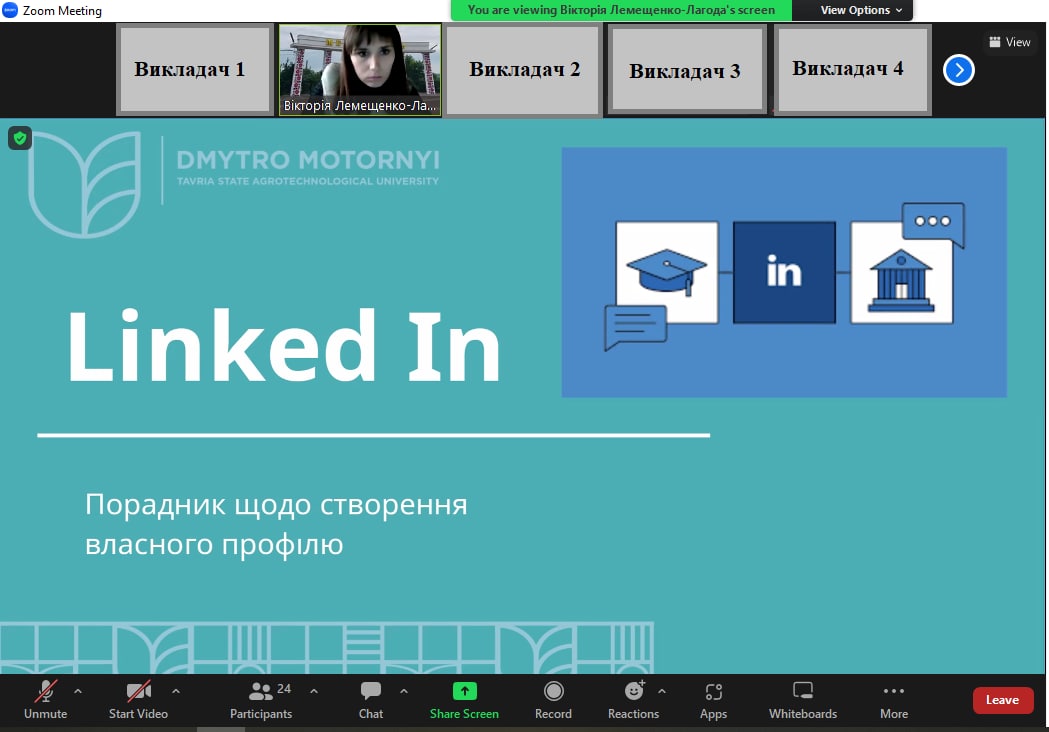Screen dimensions: 1049x732
Task: Select Викладач 2 video tile
Action: [523, 70]
